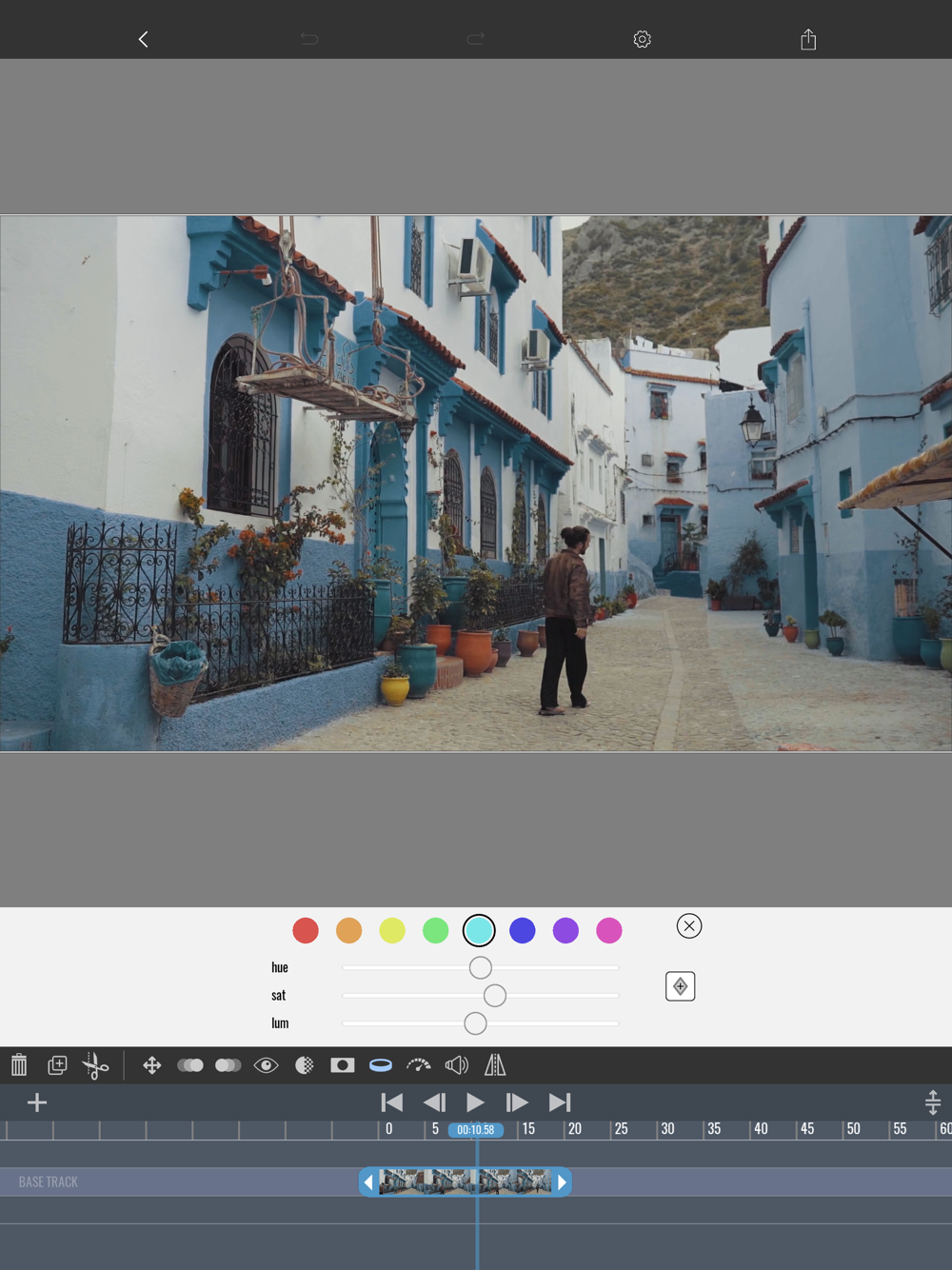Go back using the top-left chevron
Screen dimensions: 952x1270
(x=144, y=39)
